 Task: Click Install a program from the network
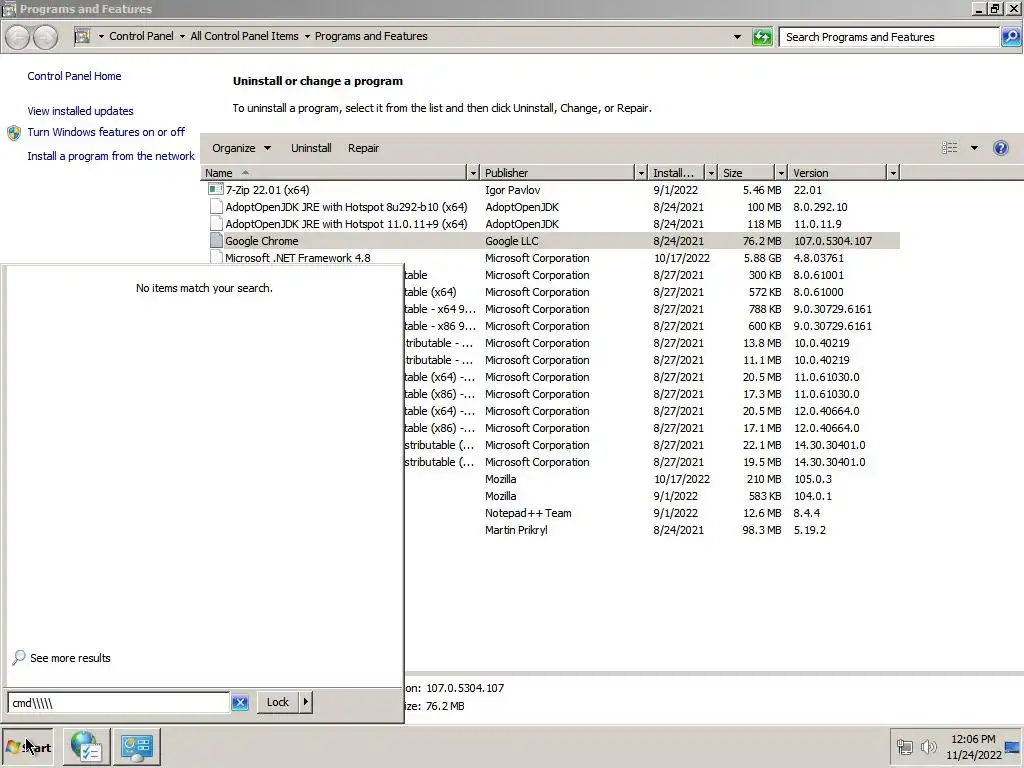(x=111, y=156)
